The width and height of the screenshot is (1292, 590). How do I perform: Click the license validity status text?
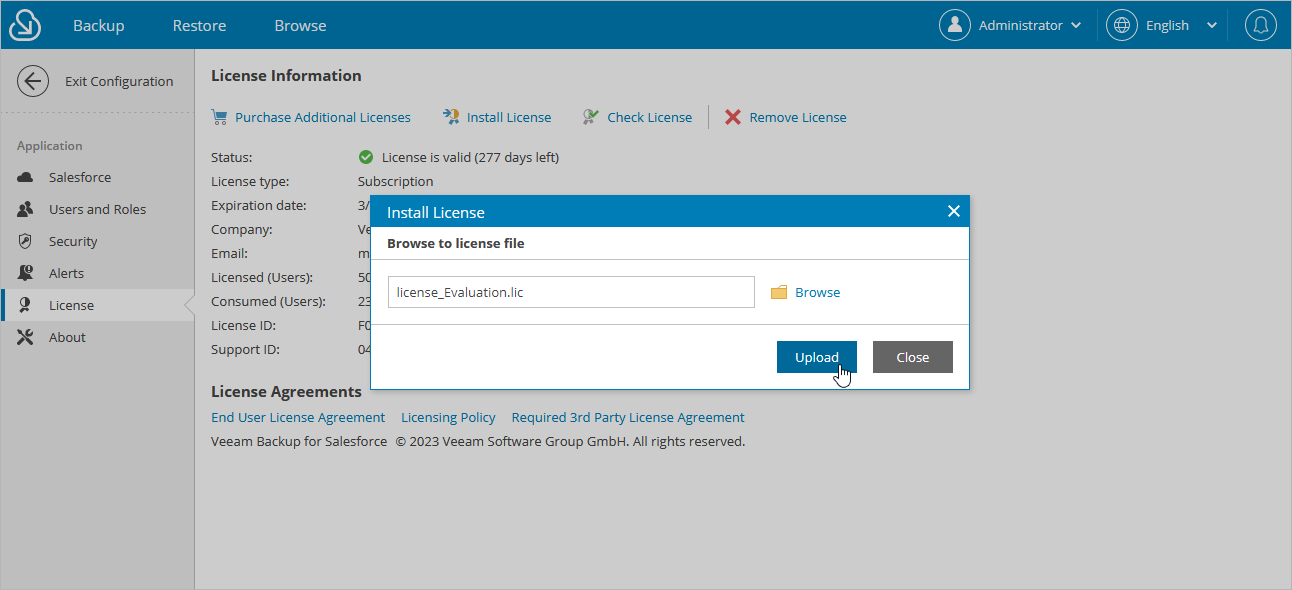coord(470,157)
